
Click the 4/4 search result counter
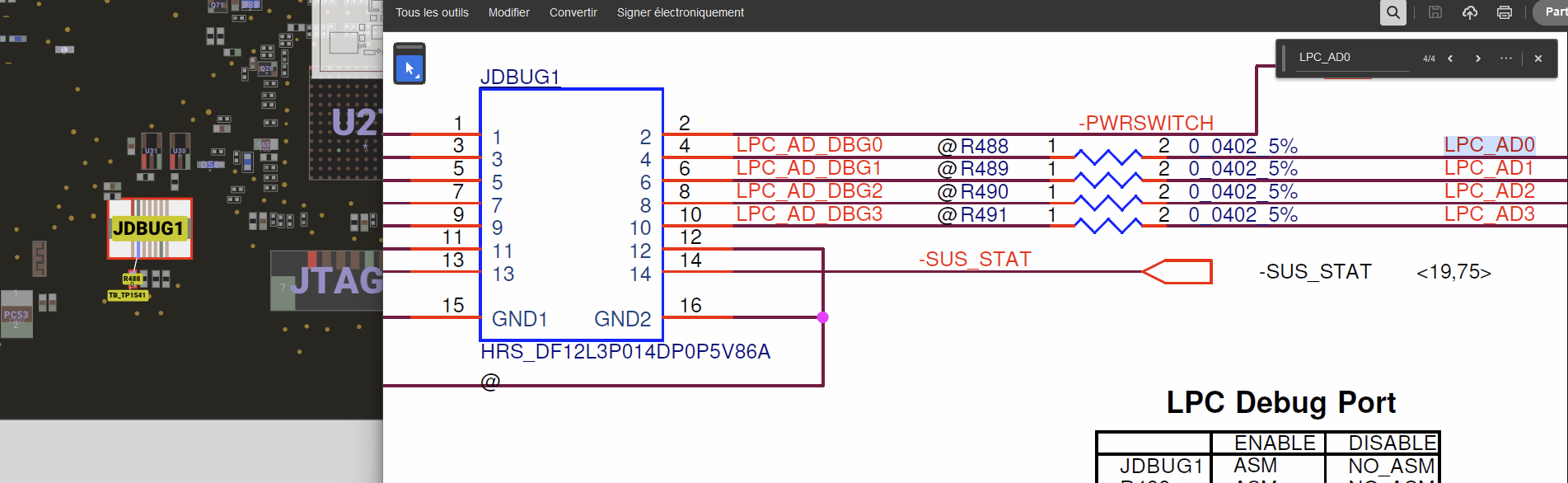coord(1429,59)
